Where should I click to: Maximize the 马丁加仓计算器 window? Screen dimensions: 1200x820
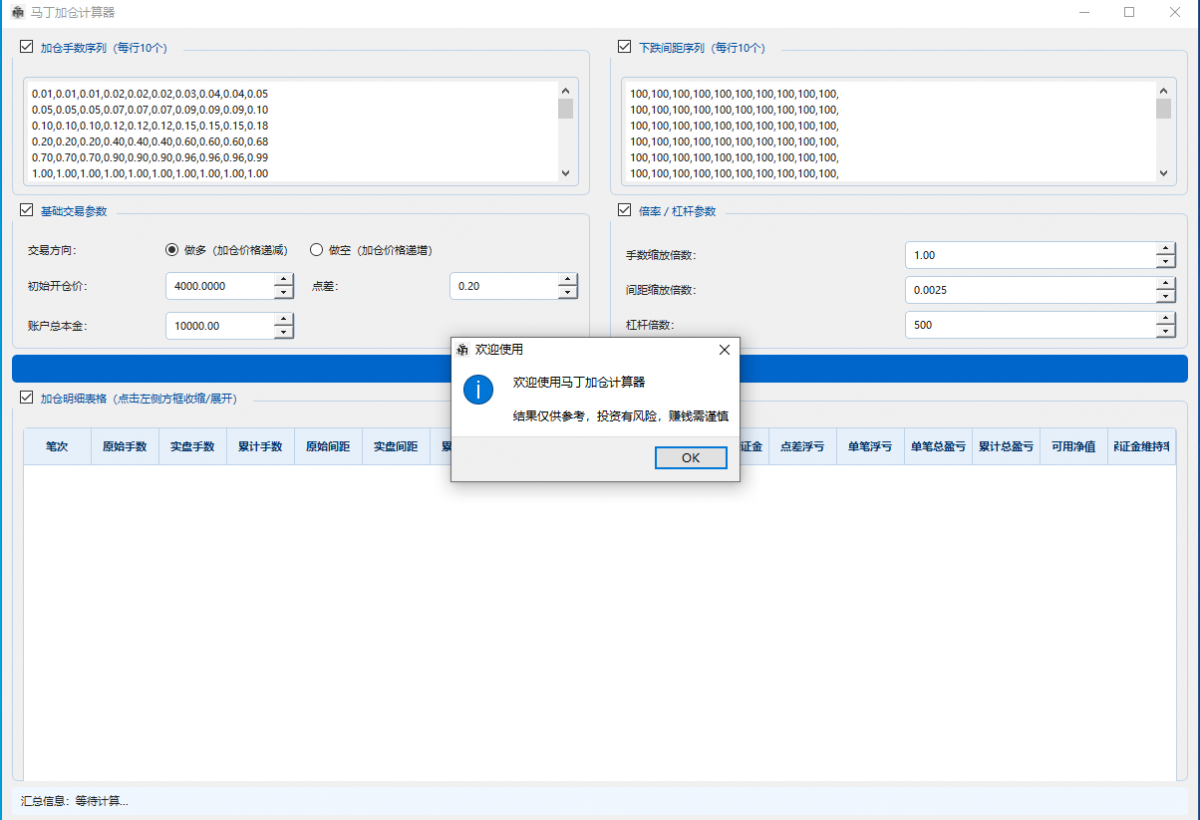pyautogui.click(x=1129, y=13)
